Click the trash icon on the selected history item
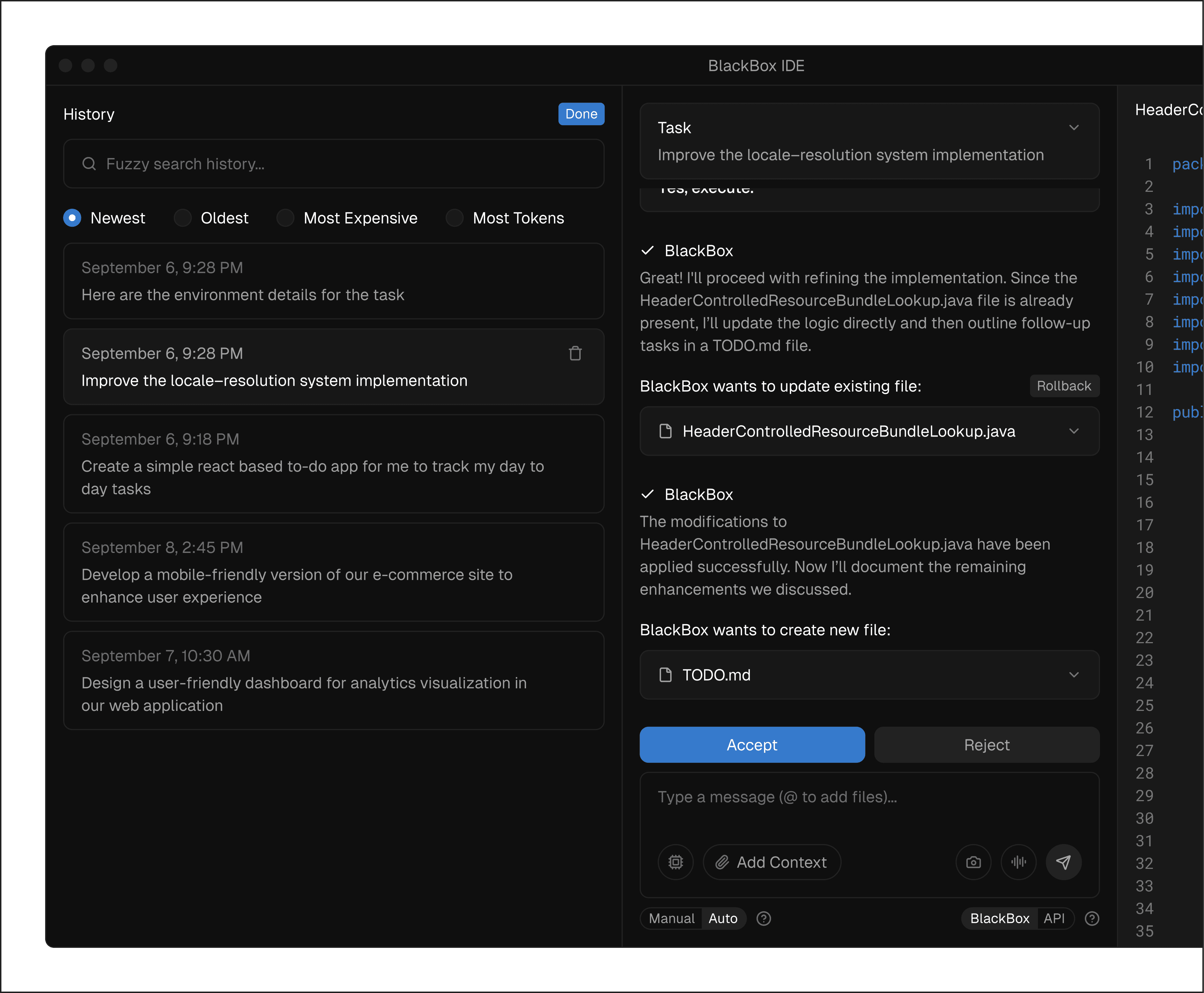 pyautogui.click(x=575, y=353)
